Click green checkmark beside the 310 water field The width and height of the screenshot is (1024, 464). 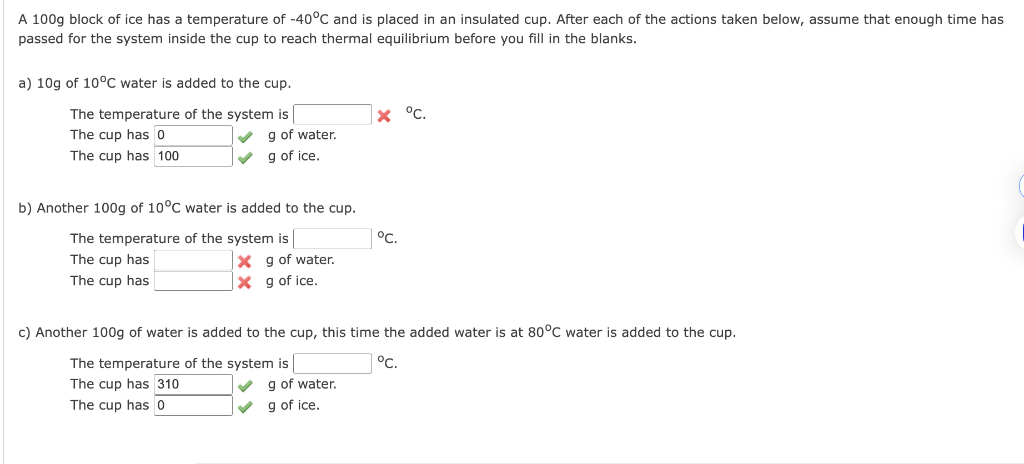click(245, 385)
